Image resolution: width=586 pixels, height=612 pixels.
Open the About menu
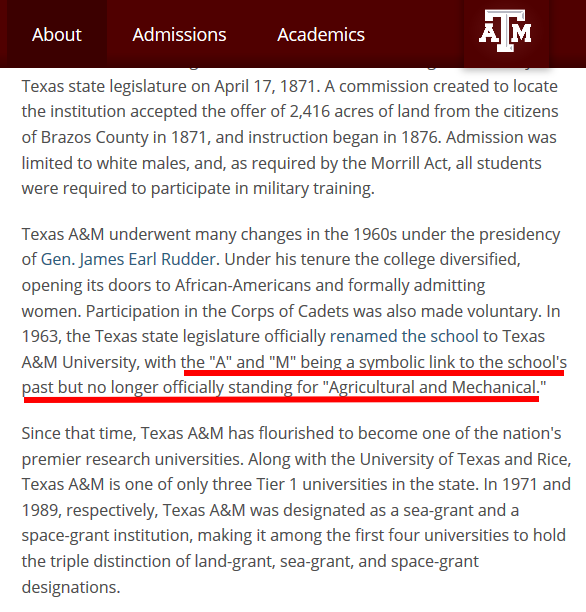point(57,35)
